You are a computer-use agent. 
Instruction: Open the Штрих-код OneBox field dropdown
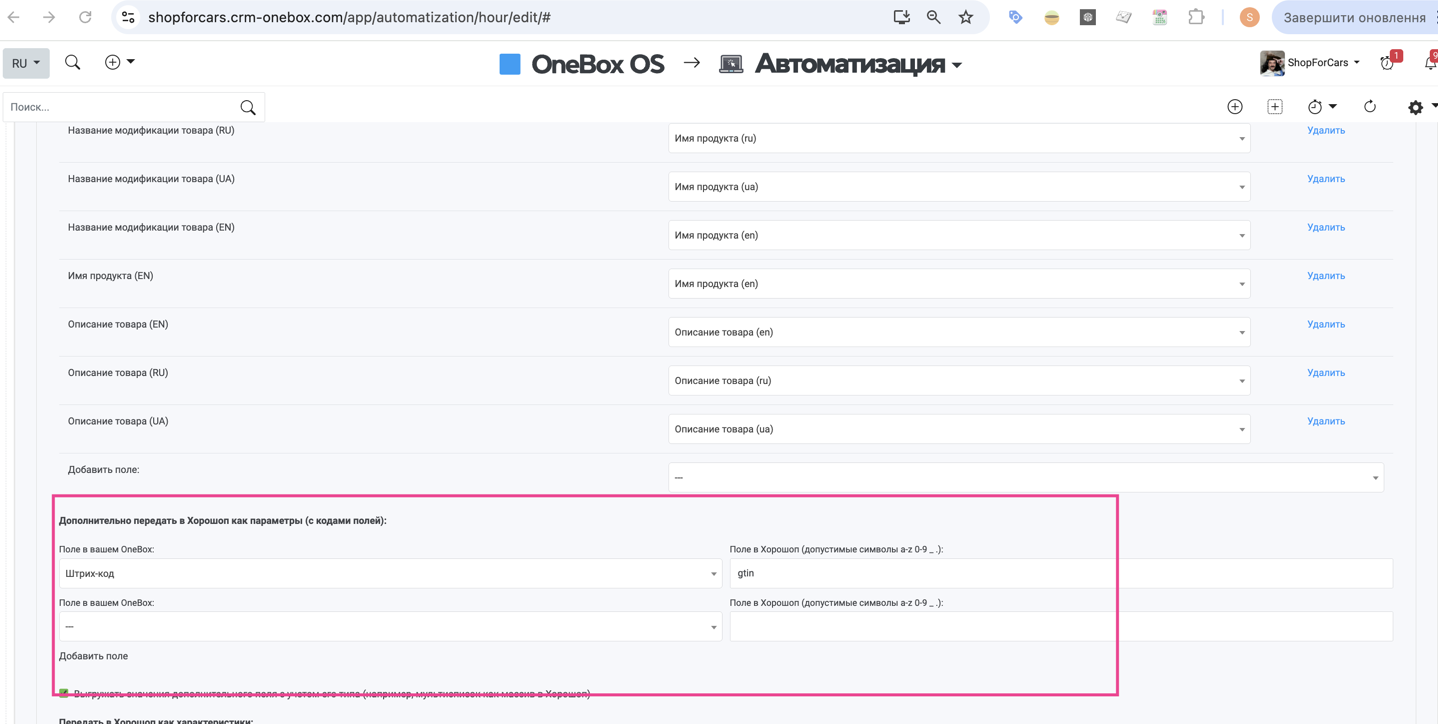(390, 574)
